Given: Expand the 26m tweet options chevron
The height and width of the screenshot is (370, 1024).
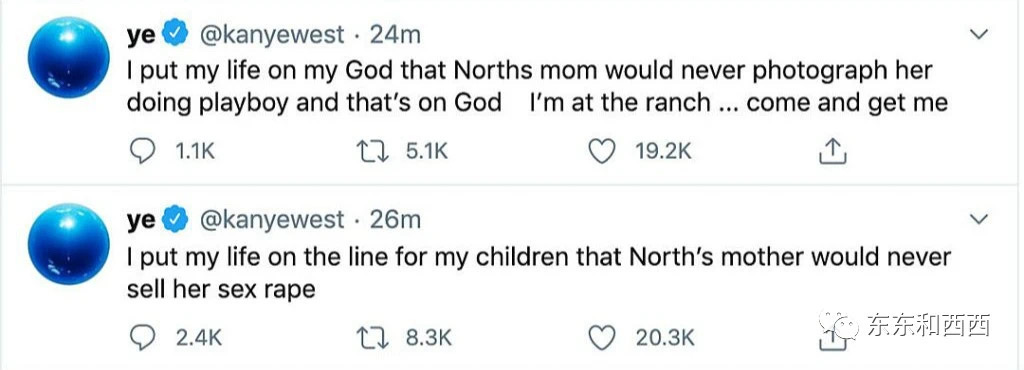Looking at the screenshot, I should (978, 221).
